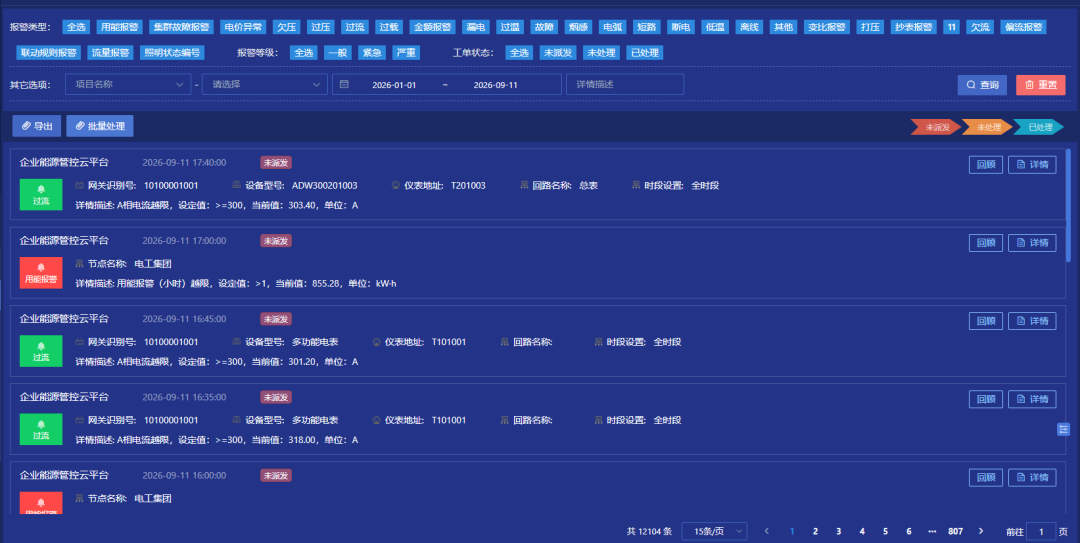The width and height of the screenshot is (1080, 543).
Task: Open the 请选择 dropdown
Action: [265, 84]
